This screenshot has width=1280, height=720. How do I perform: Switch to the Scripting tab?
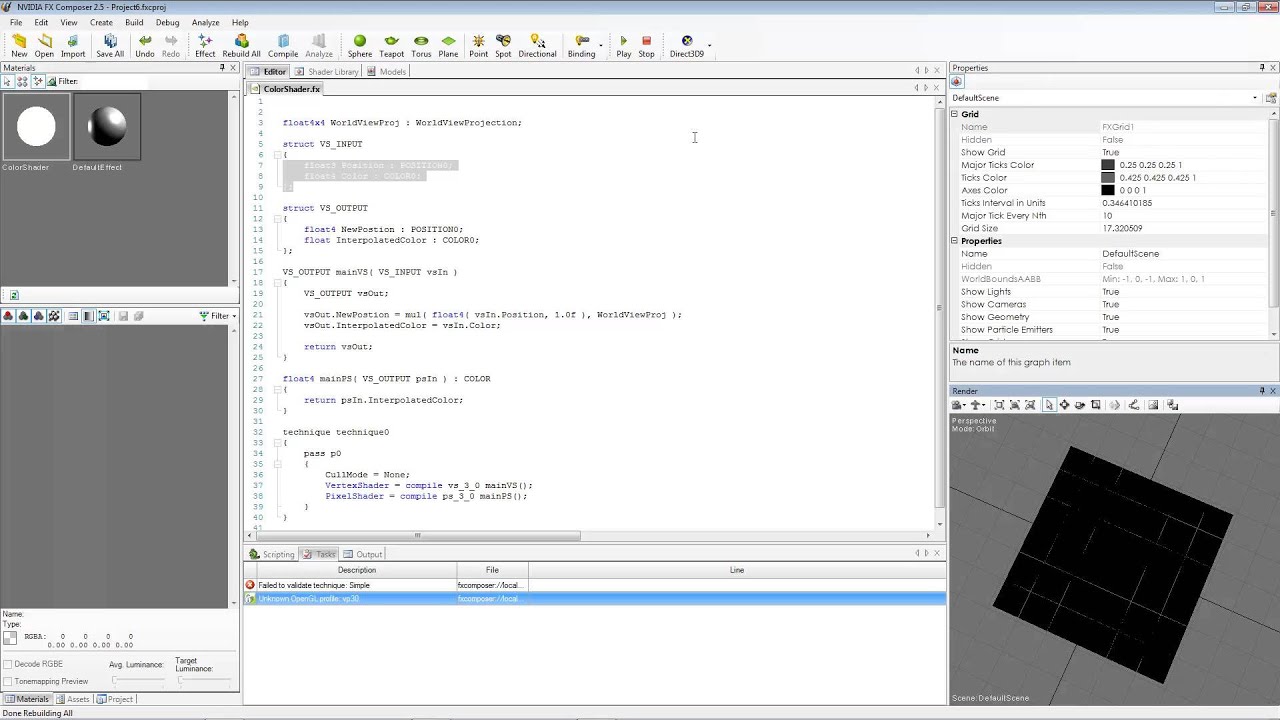[x=271, y=554]
